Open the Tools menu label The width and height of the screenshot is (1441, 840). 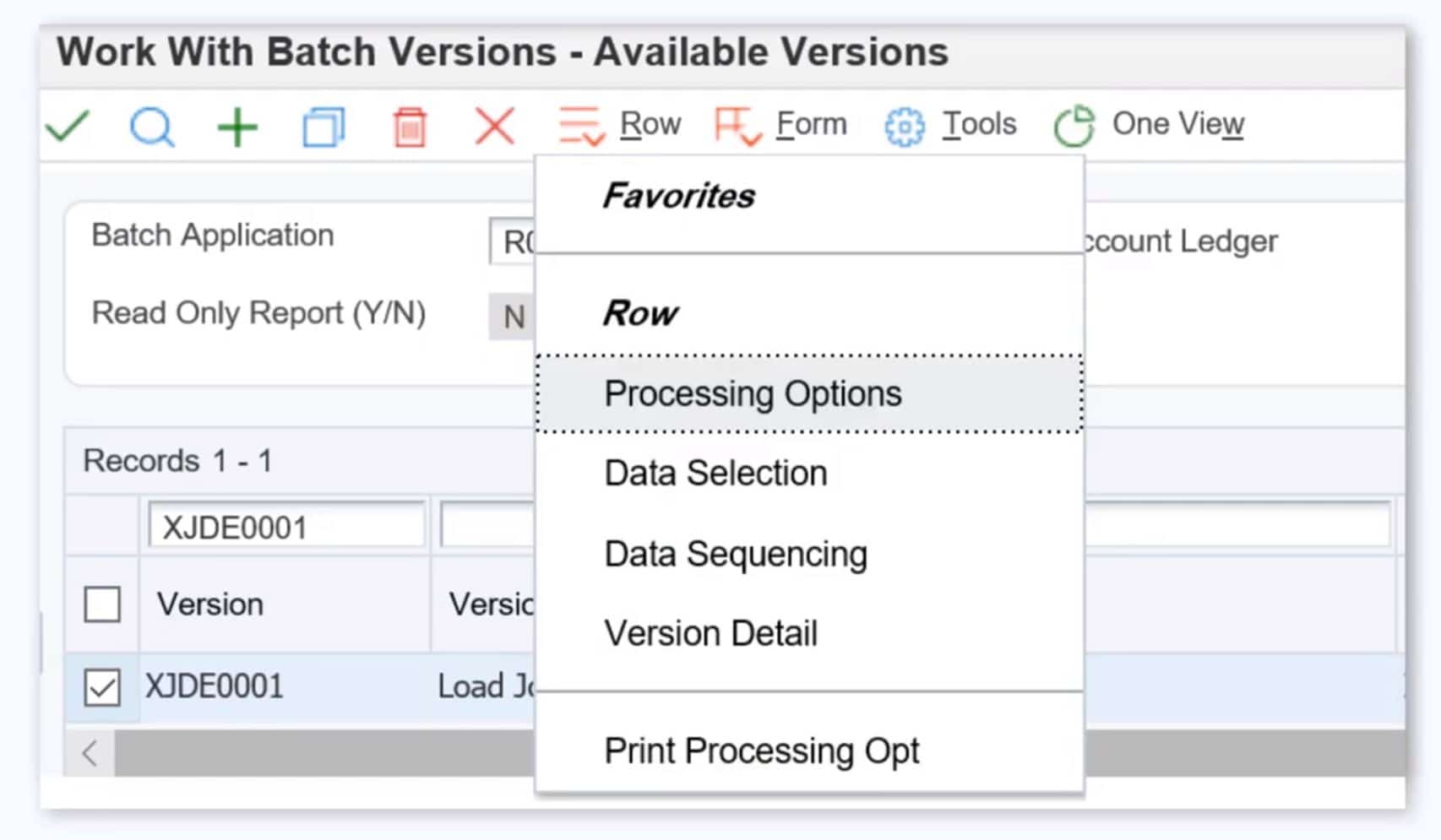pos(979,124)
